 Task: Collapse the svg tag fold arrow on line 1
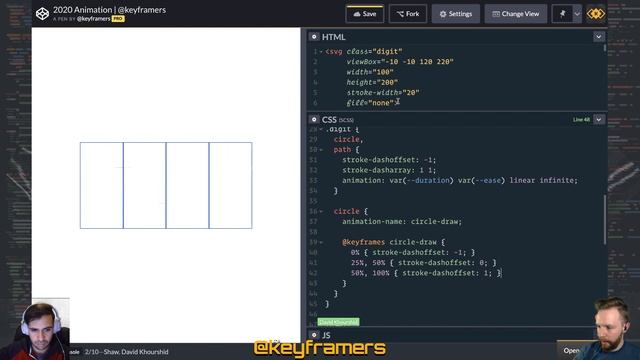point(321,51)
